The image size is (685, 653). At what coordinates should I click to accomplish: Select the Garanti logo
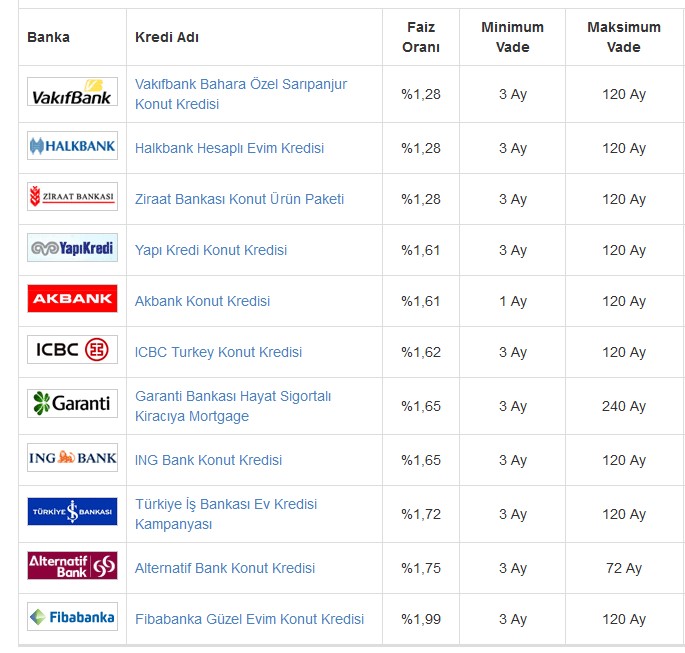pyautogui.click(x=73, y=404)
